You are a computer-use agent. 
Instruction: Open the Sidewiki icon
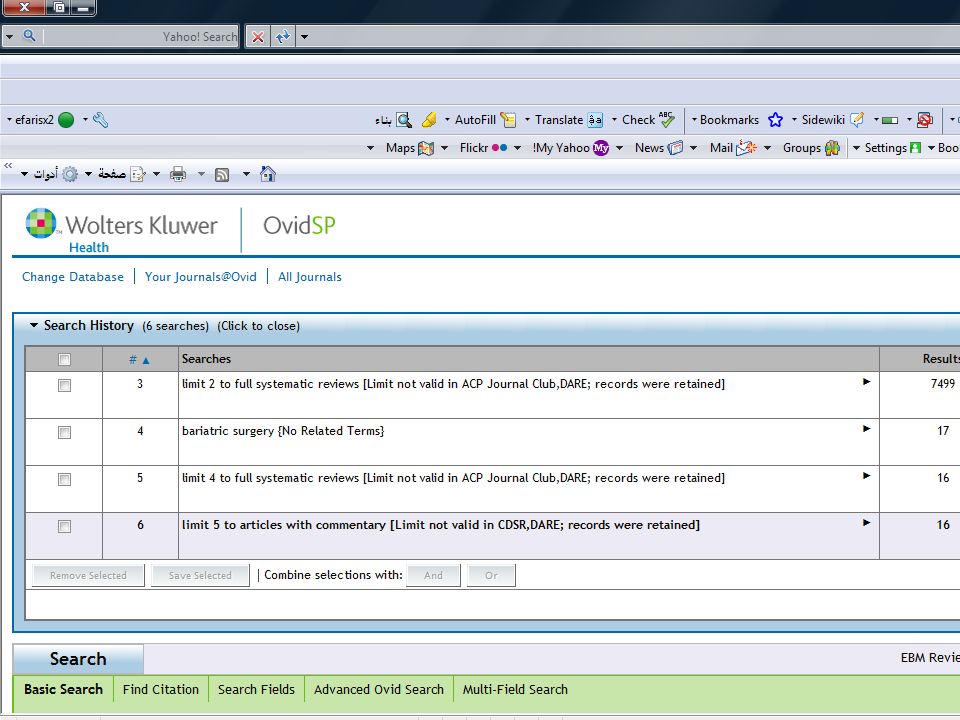tap(857, 119)
